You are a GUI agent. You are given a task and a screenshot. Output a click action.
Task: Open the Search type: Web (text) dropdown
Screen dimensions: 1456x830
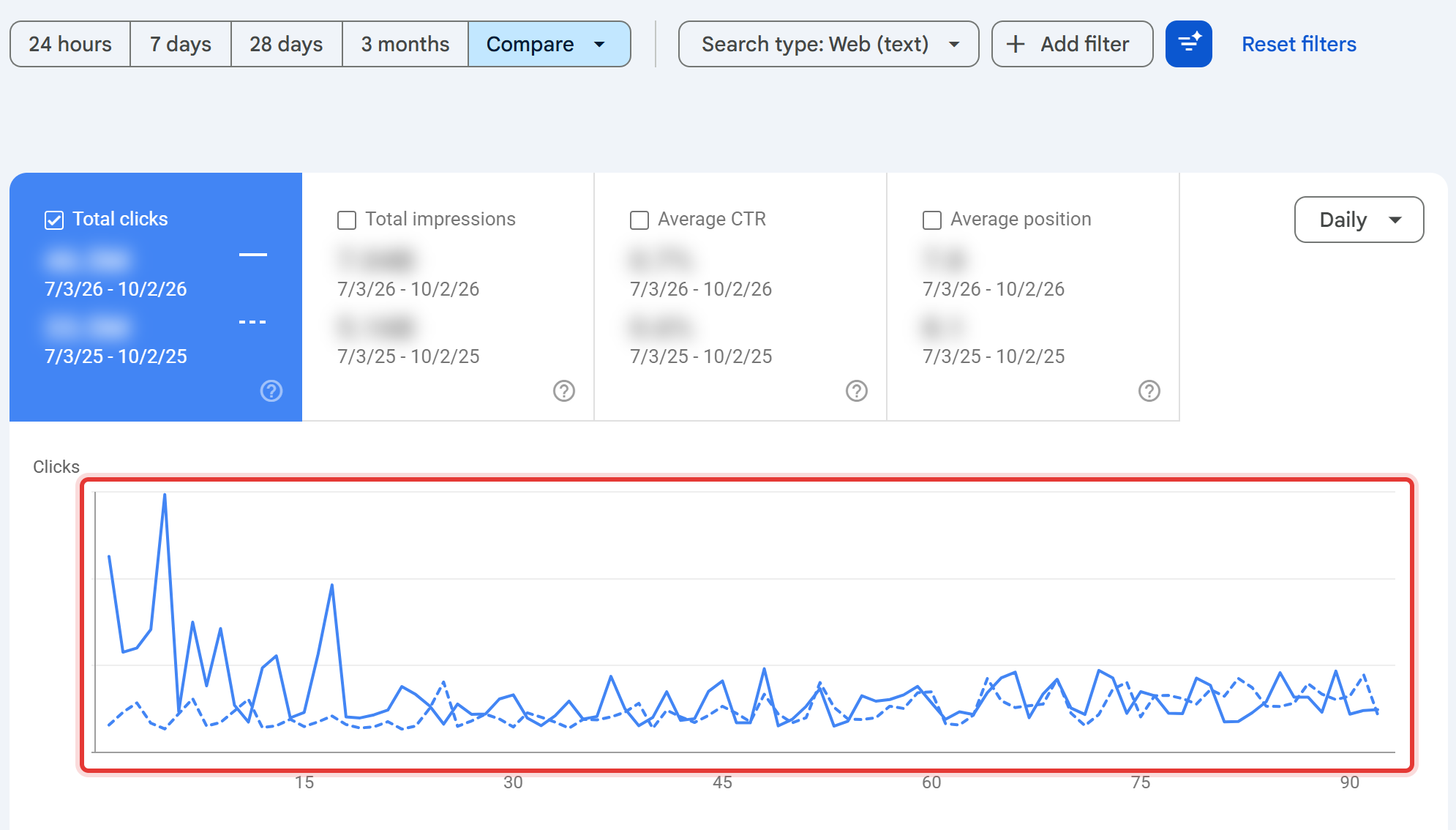click(828, 44)
